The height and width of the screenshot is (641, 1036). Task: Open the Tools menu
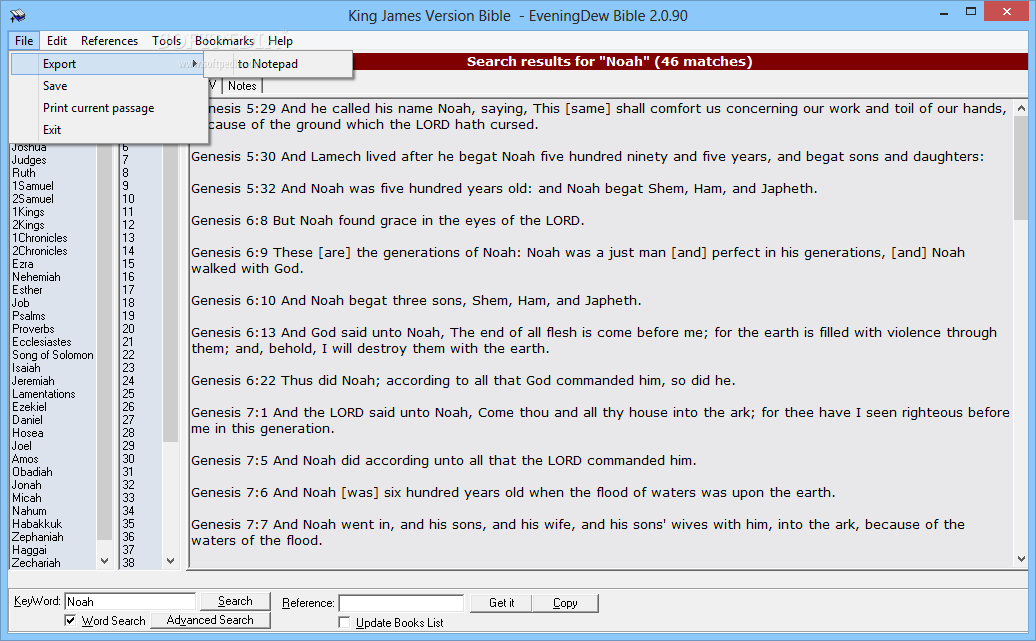click(166, 40)
